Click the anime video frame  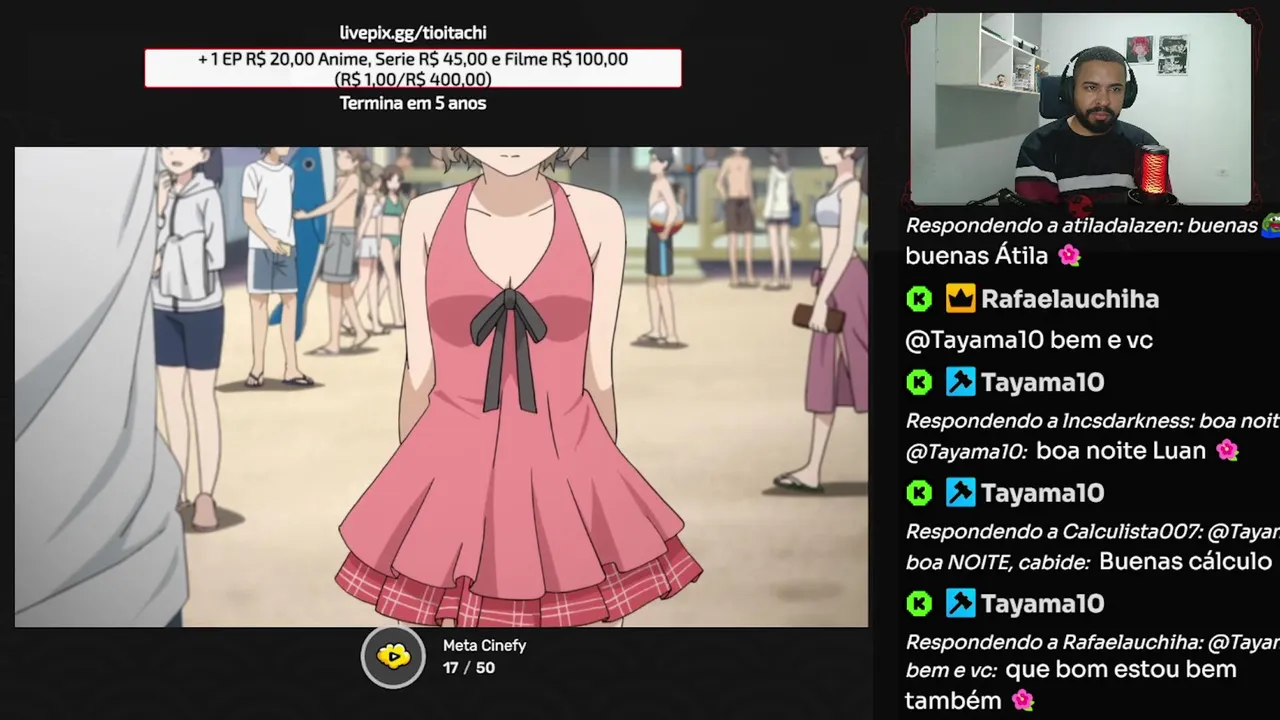[441, 387]
